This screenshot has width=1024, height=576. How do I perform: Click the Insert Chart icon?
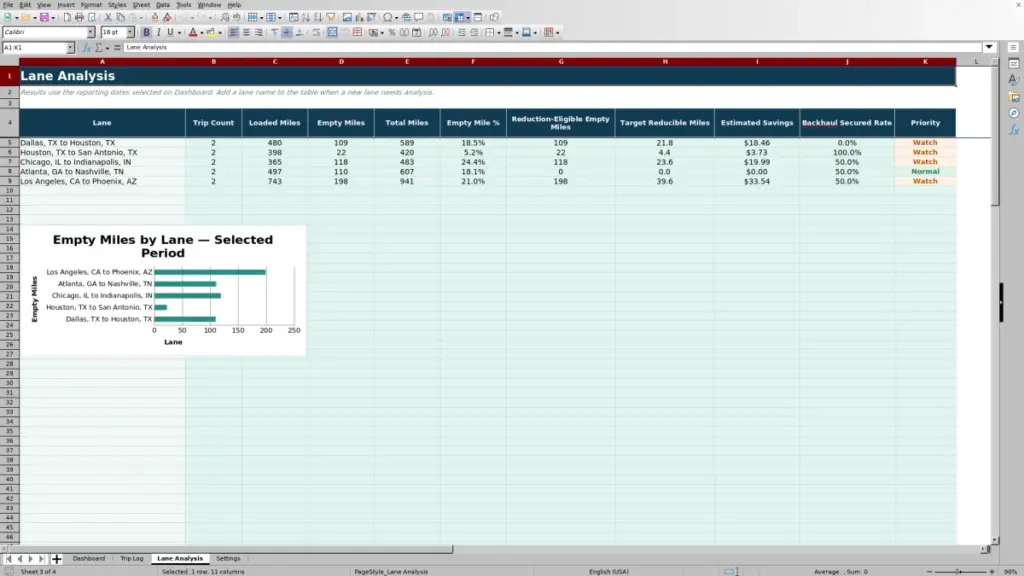tap(359, 18)
